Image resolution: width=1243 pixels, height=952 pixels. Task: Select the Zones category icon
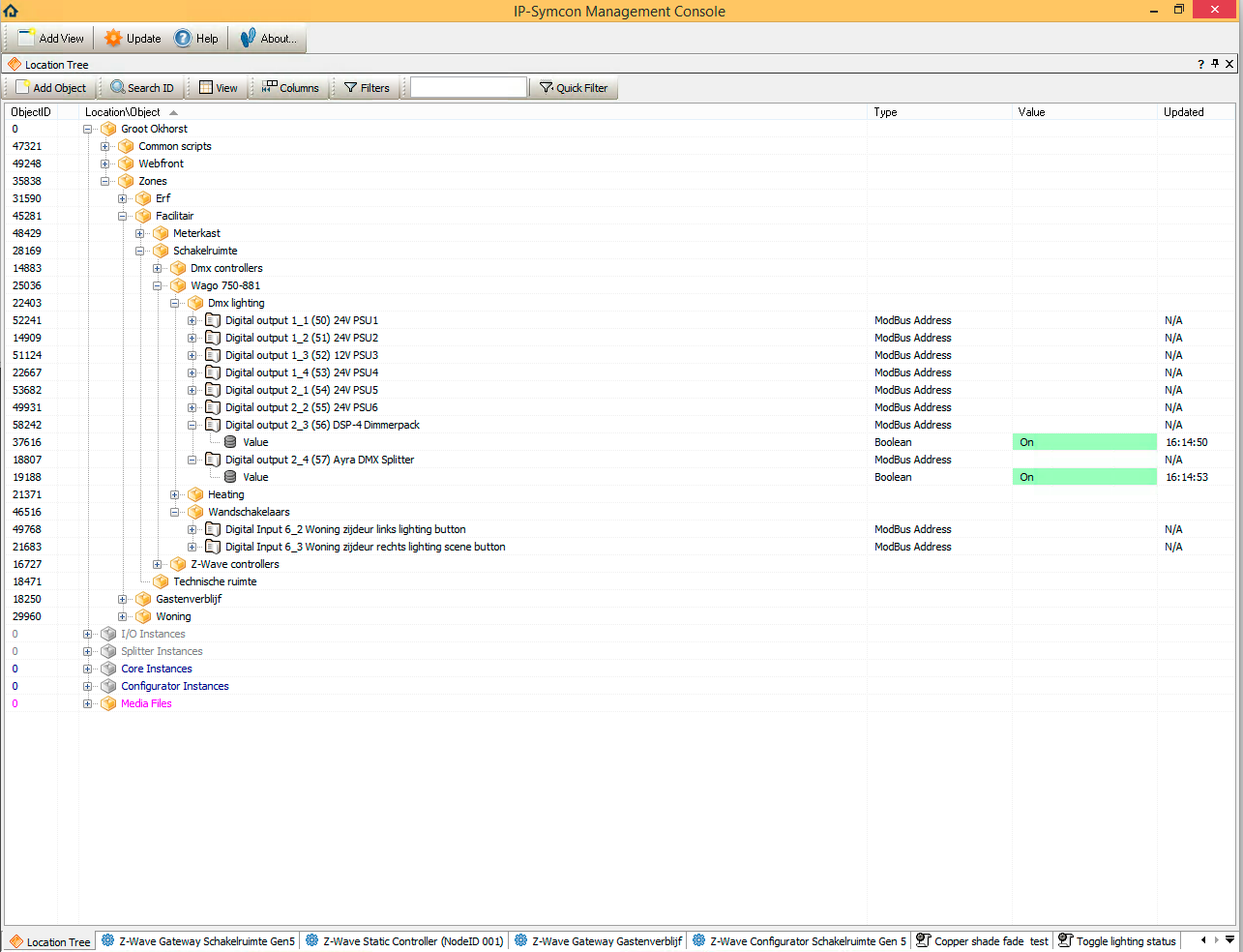(x=126, y=181)
